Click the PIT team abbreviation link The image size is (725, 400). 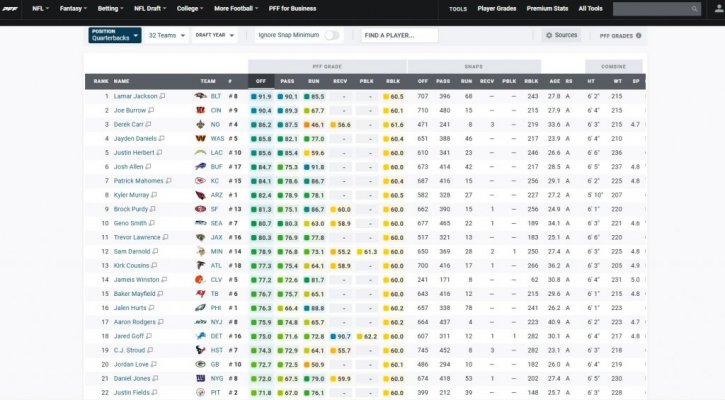point(215,393)
